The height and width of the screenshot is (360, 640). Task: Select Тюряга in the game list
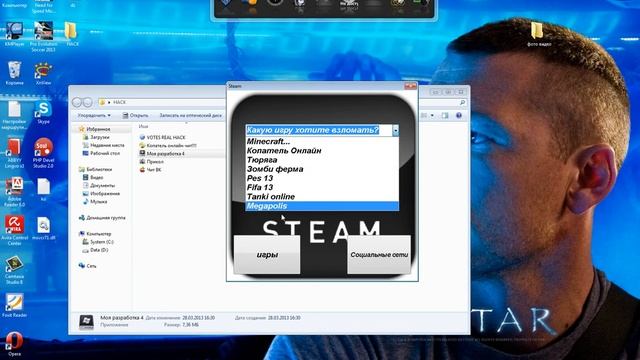322,160
